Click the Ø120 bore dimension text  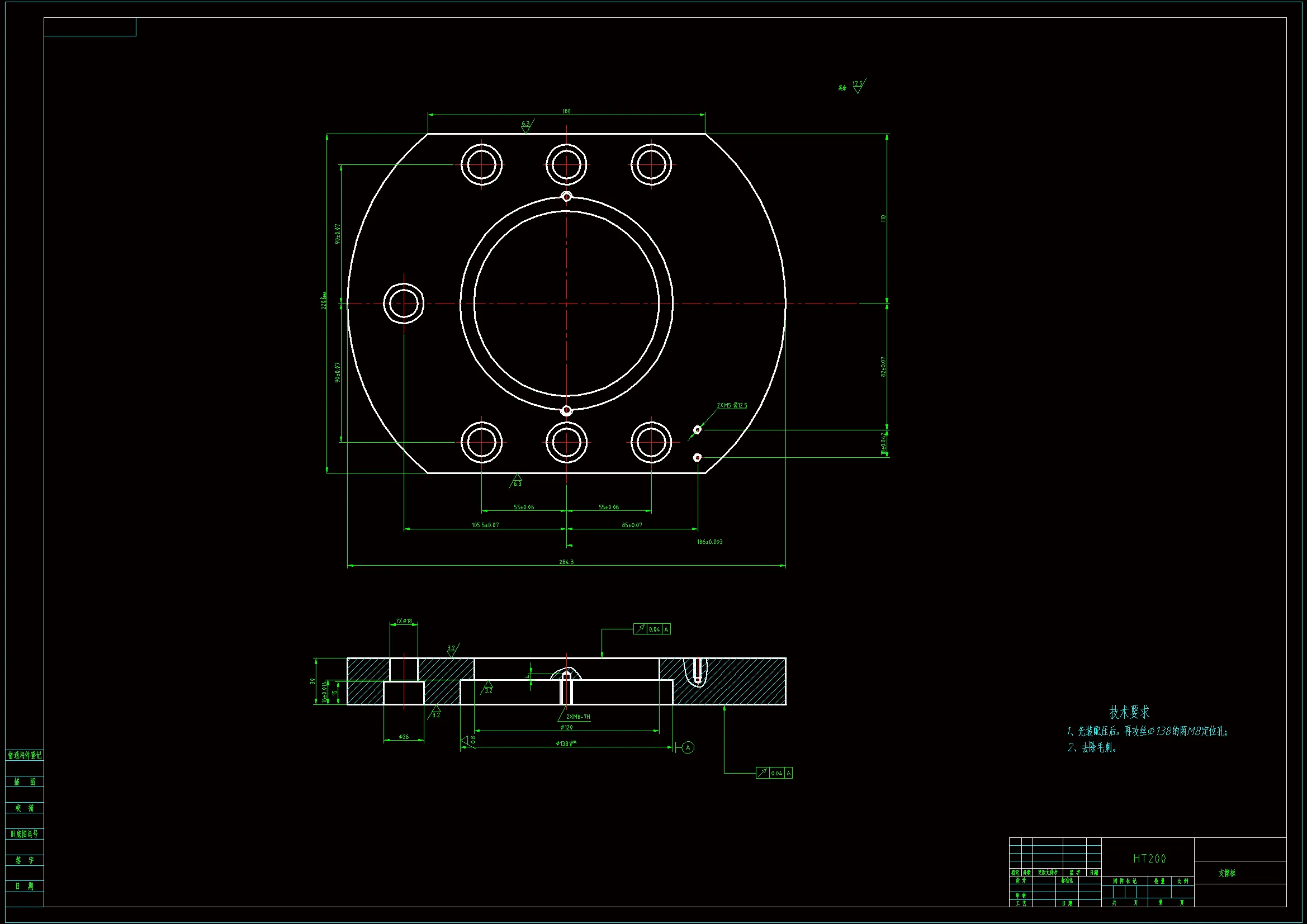coord(566,727)
